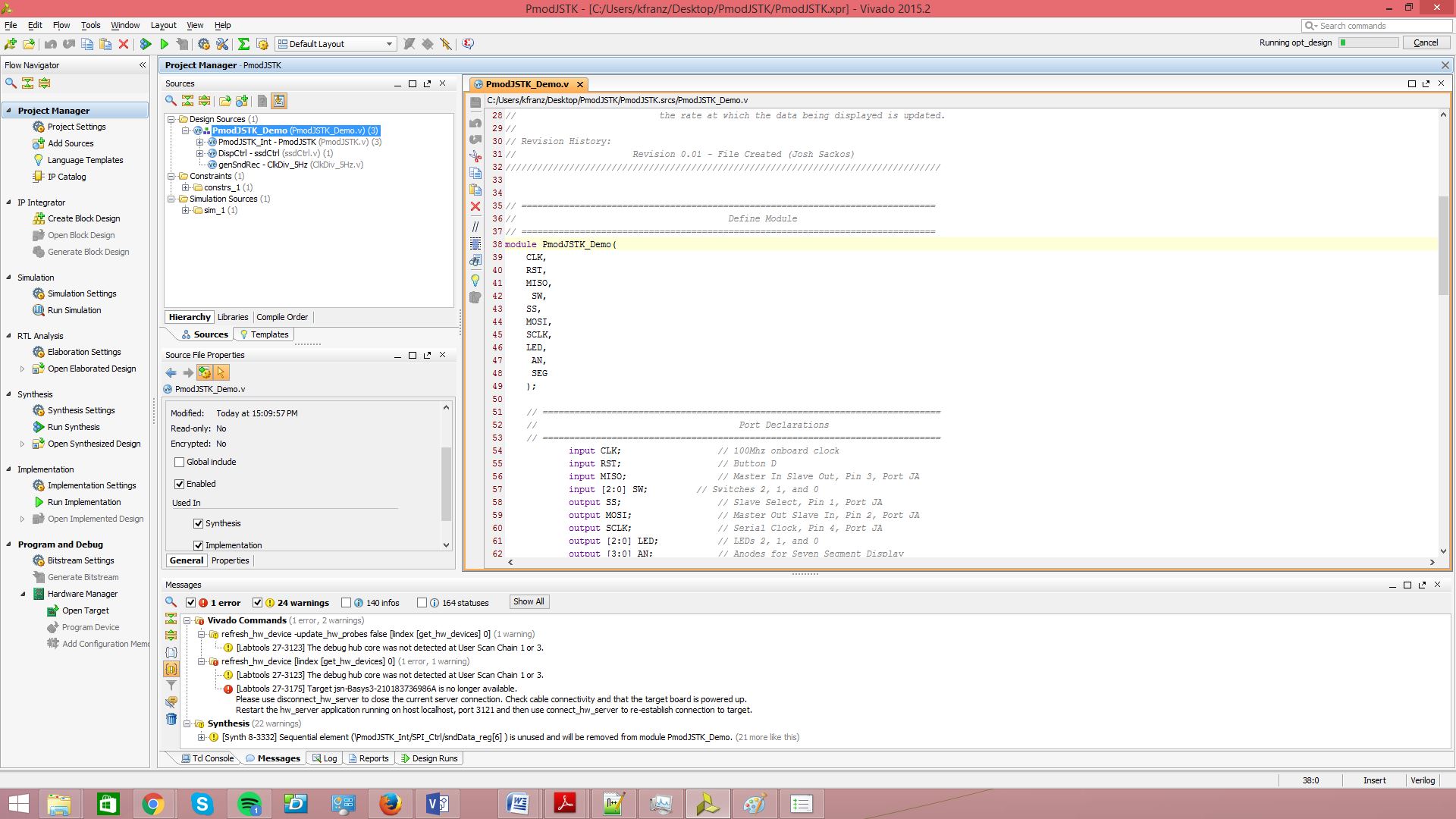Click editor red X Delete icon
The height and width of the screenshot is (819, 1456).
coord(475,206)
